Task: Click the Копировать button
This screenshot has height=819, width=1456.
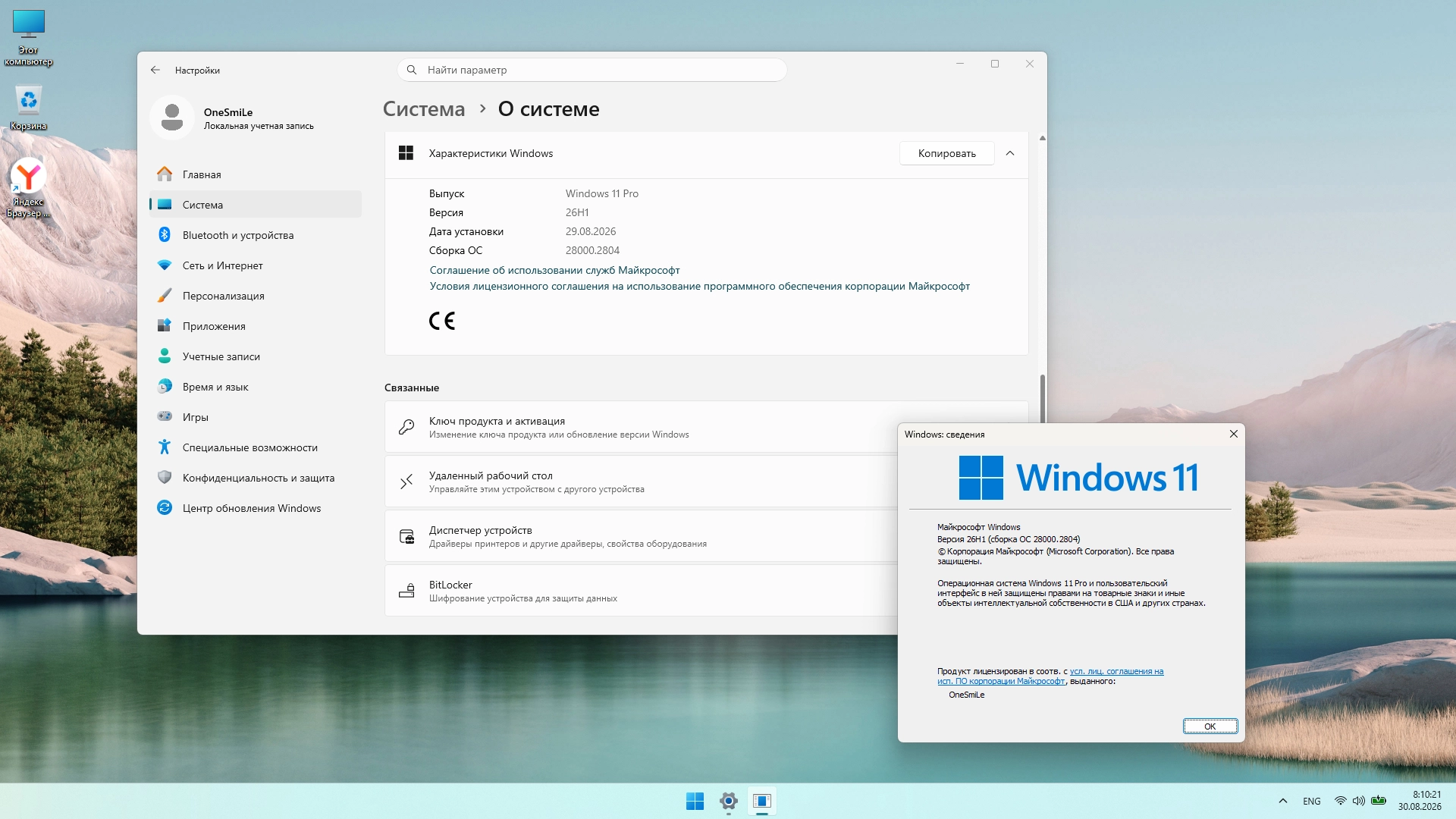Action: (x=946, y=153)
